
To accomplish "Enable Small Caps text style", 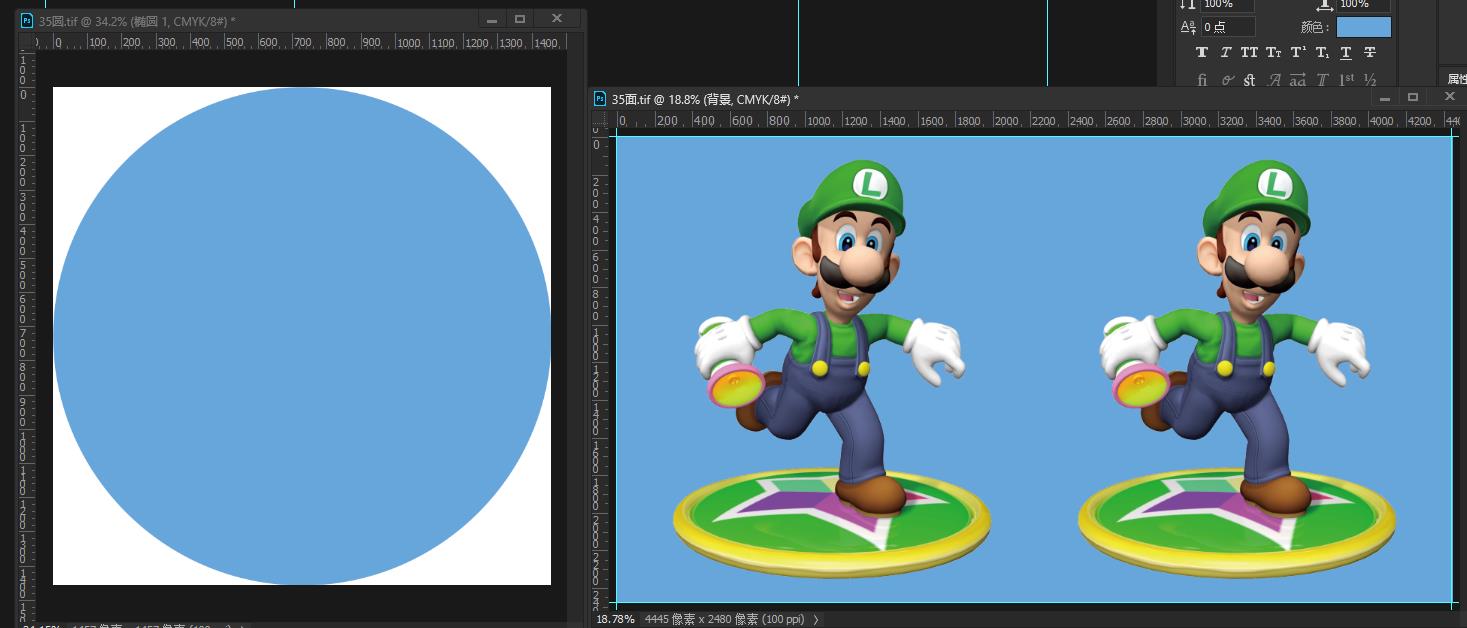I will point(1274,52).
